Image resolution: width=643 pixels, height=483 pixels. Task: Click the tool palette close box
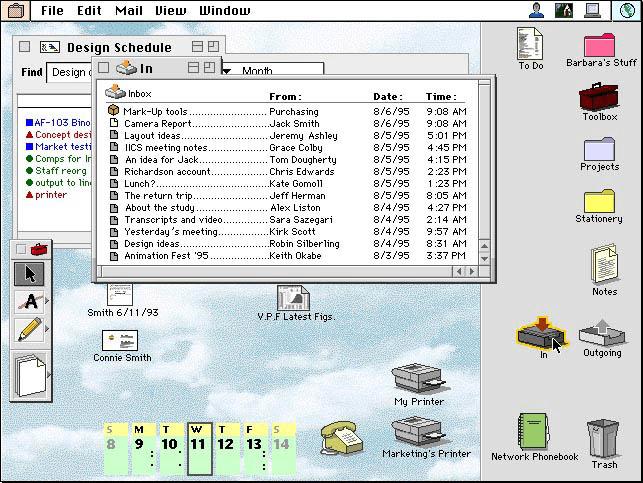[21, 249]
